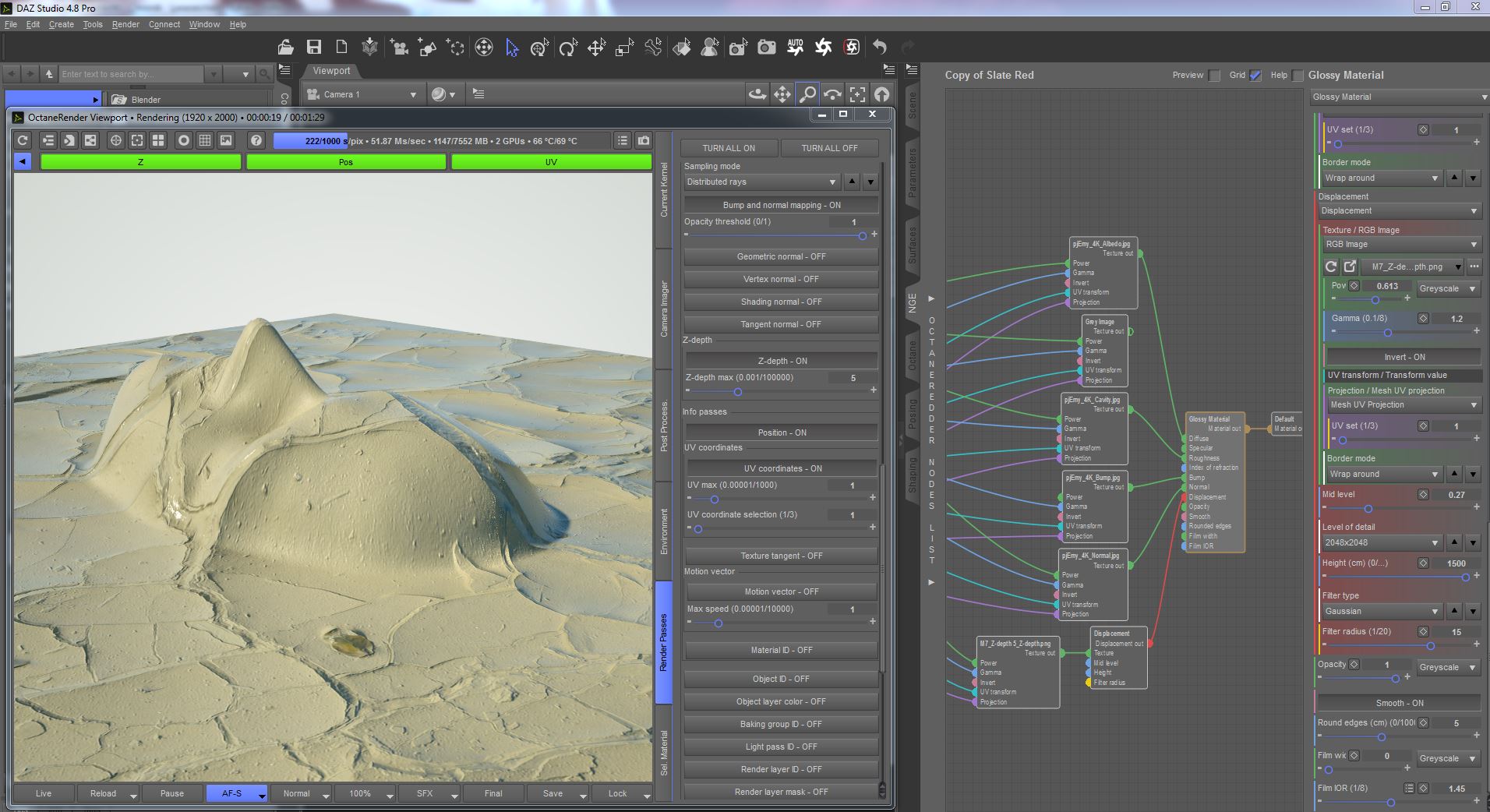1490x812 pixels.
Task: Open the Render menu
Action: (125, 24)
